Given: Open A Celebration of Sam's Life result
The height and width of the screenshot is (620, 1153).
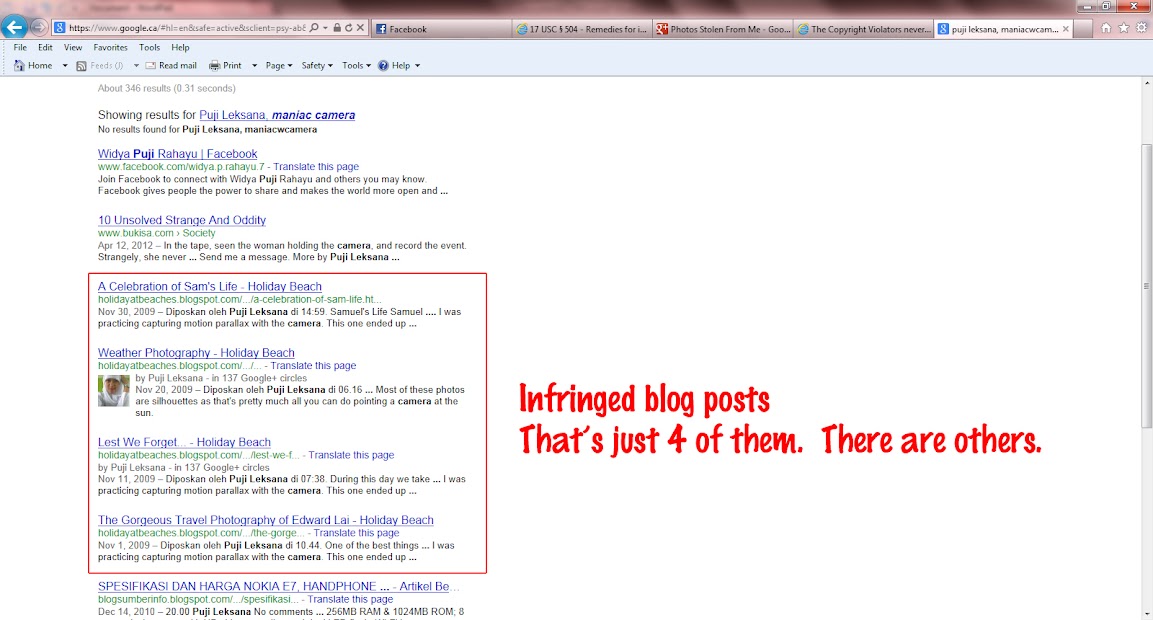Looking at the screenshot, I should tap(210, 286).
